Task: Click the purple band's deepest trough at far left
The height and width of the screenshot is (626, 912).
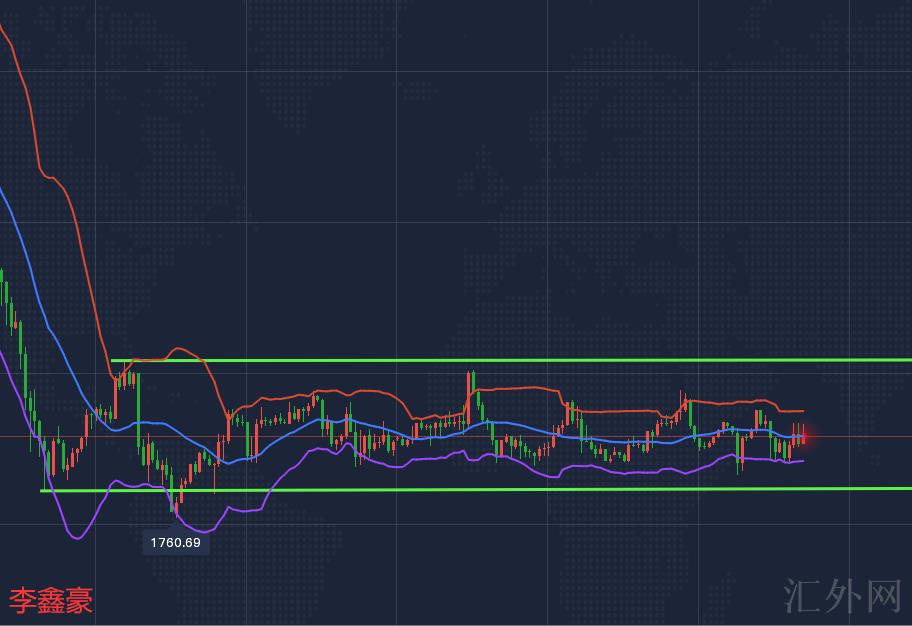Action: point(77,537)
